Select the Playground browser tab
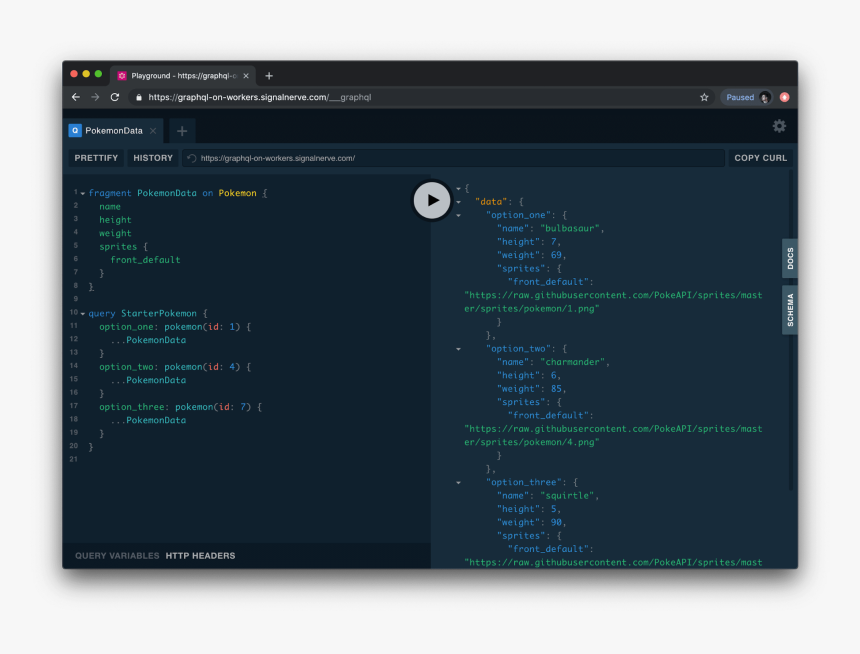 [x=183, y=76]
